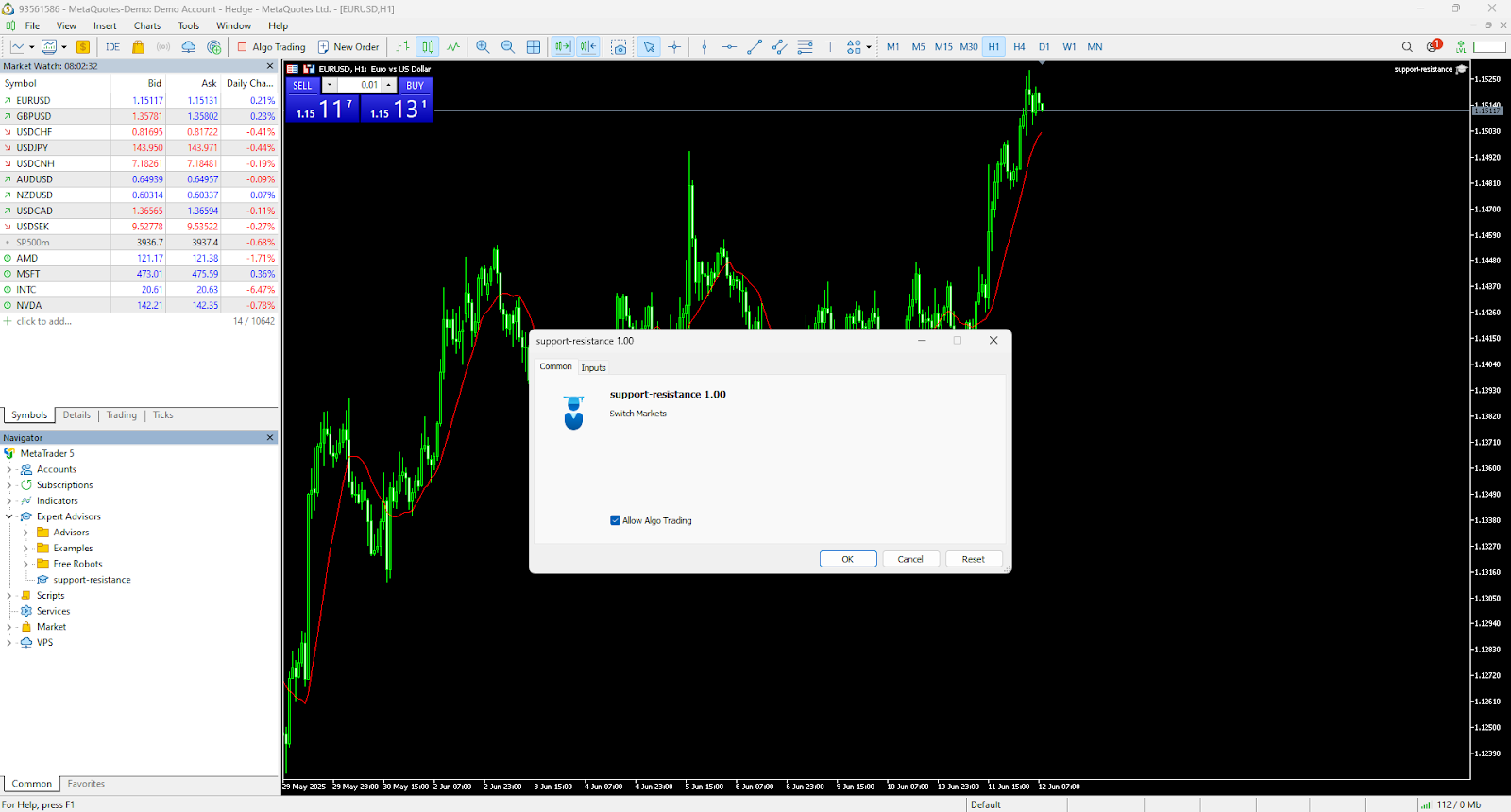1511x812 pixels.
Task: Select the horizontal line drawing tool
Action: click(729, 47)
